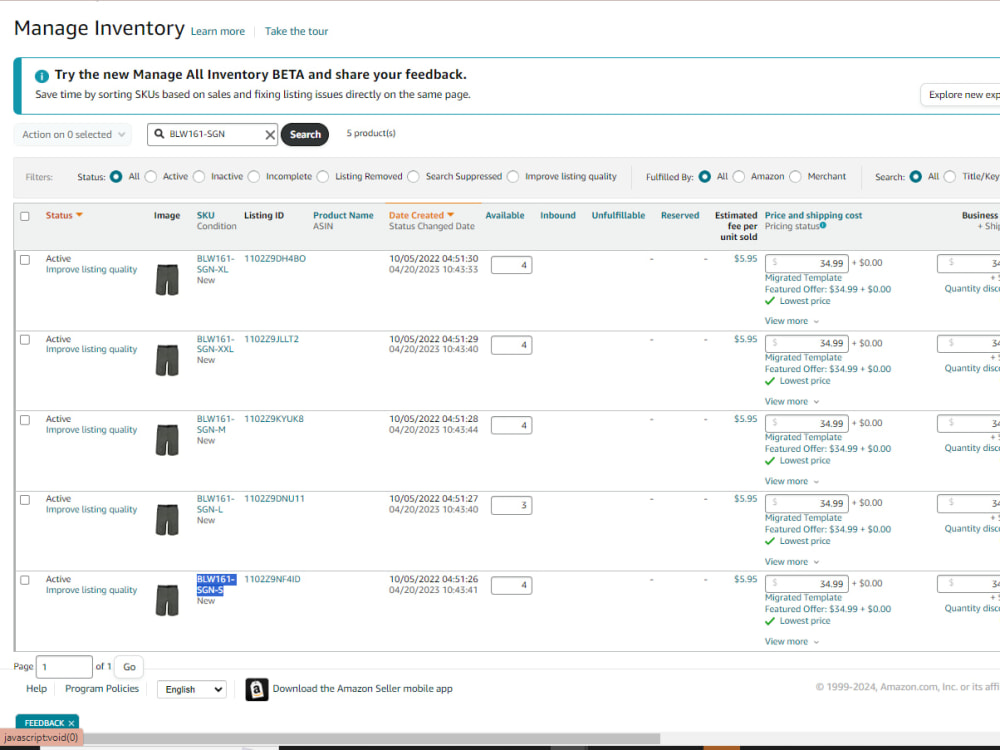Expand View more for BLW161-SGN-S
Viewport: 1000px width, 750px height.
point(791,641)
